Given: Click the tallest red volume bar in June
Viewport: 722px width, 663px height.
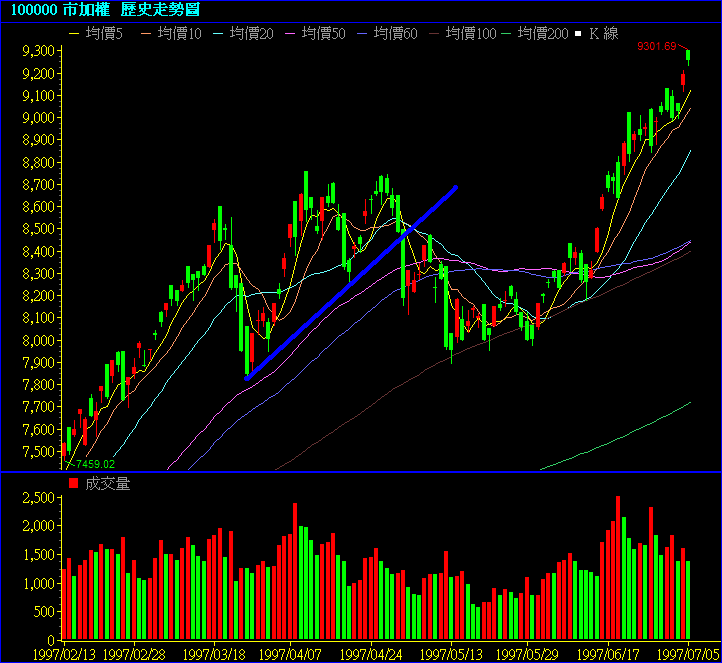Looking at the screenshot, I should click(618, 568).
